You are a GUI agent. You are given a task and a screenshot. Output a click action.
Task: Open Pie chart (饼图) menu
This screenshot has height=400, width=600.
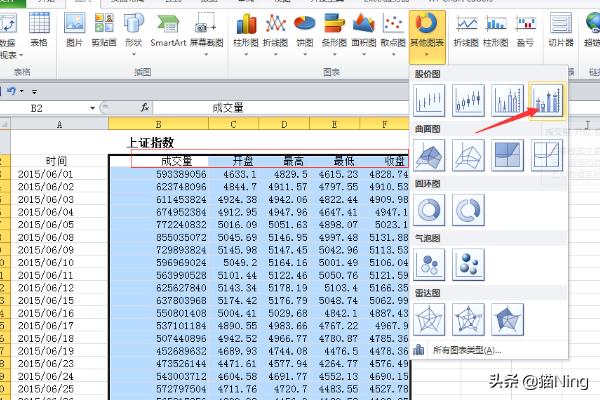[x=305, y=34]
